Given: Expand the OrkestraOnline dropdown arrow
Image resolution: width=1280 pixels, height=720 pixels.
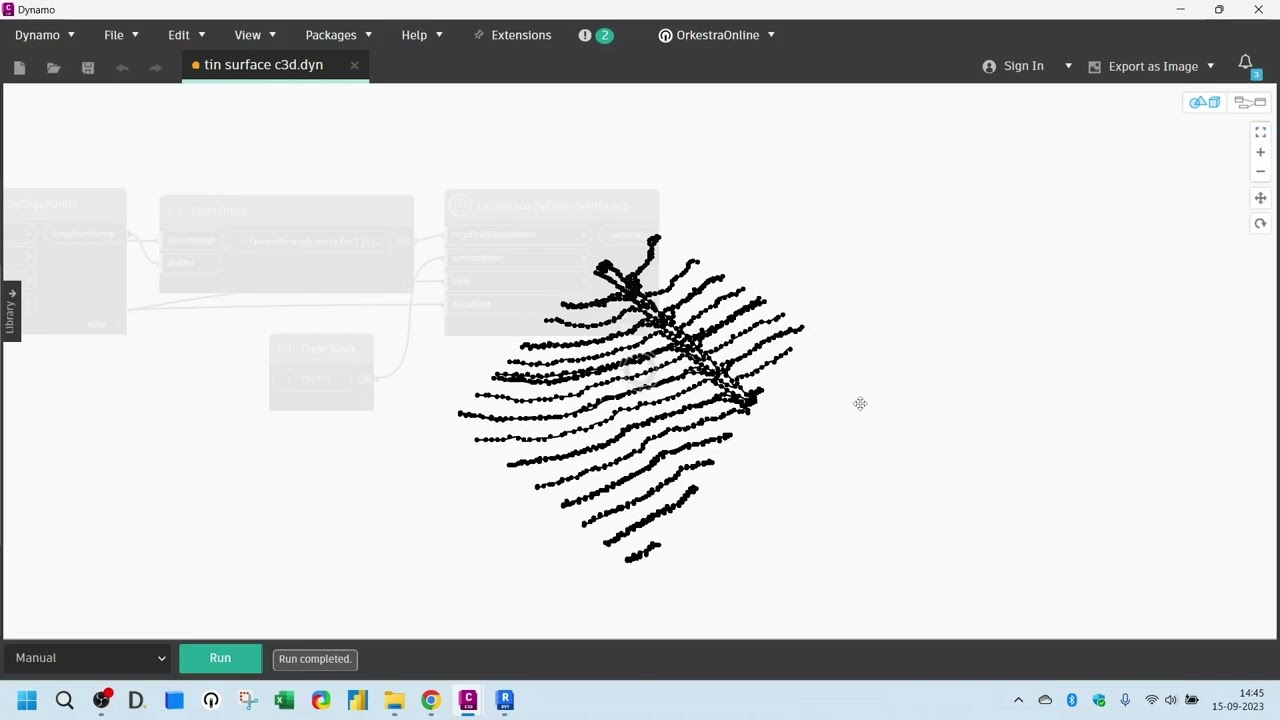Looking at the screenshot, I should [770, 35].
